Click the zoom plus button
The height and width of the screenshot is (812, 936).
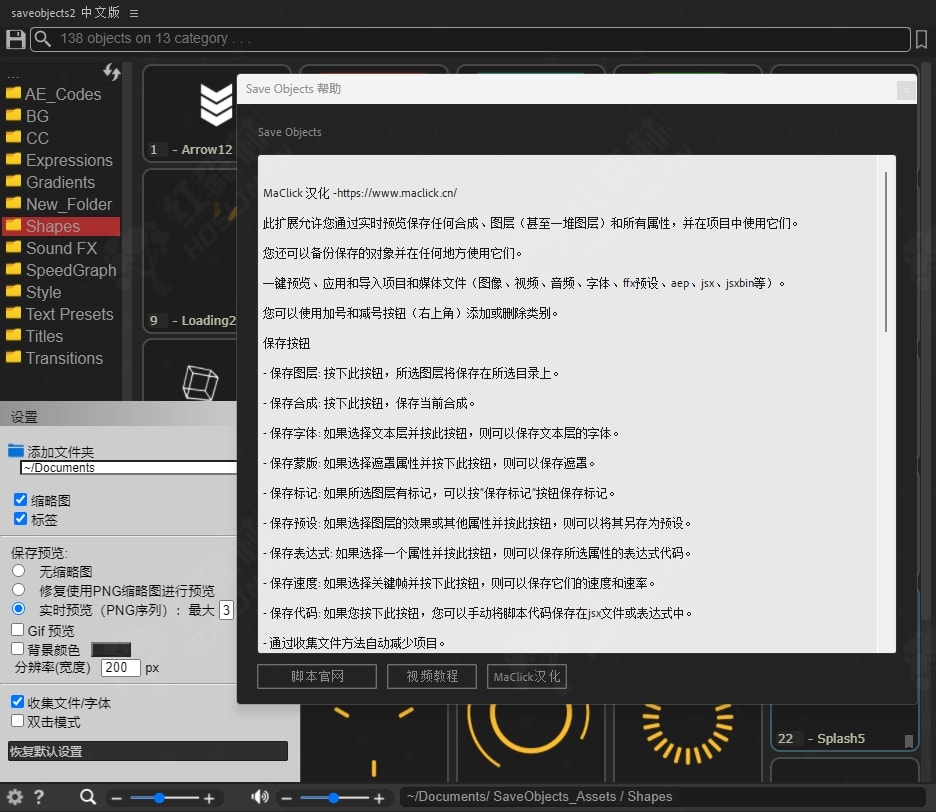tap(209, 798)
